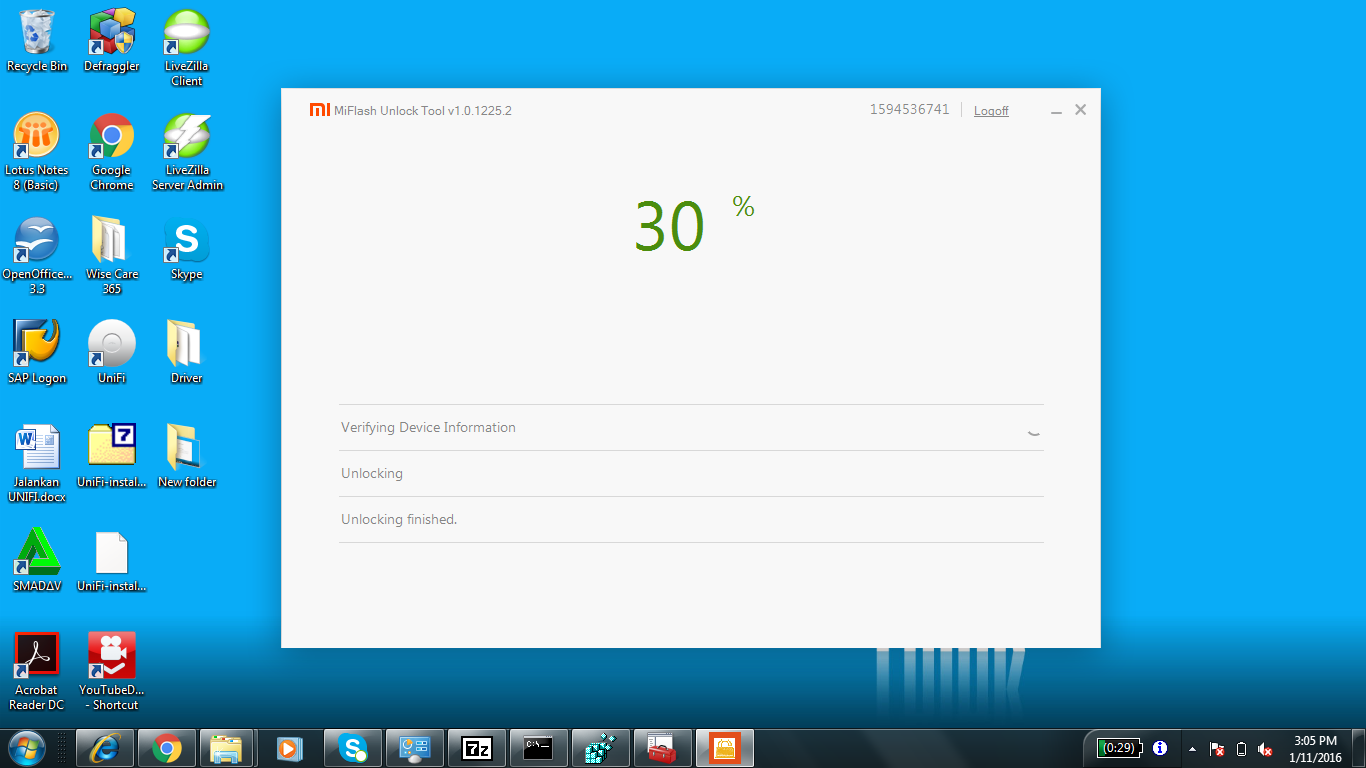Open the UniFi-instal 7-Zip archive icon
Screen dimensions: 1366x768
111,456
